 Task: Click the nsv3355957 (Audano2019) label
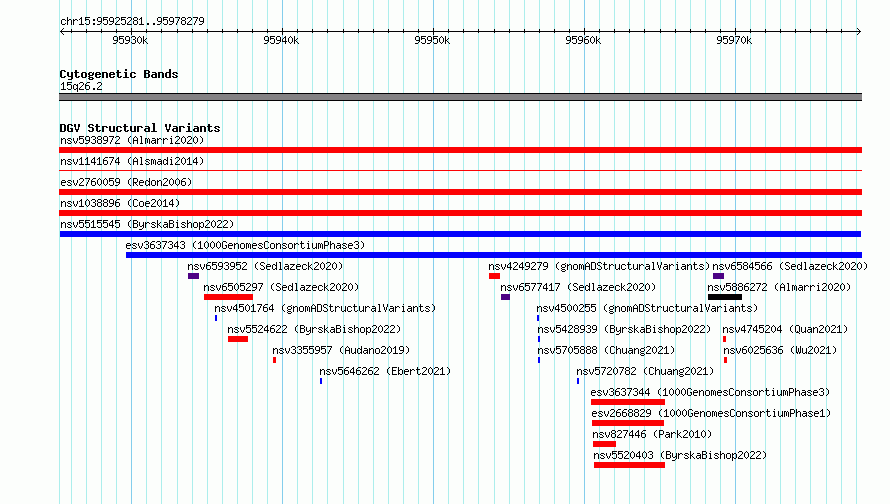click(341, 350)
